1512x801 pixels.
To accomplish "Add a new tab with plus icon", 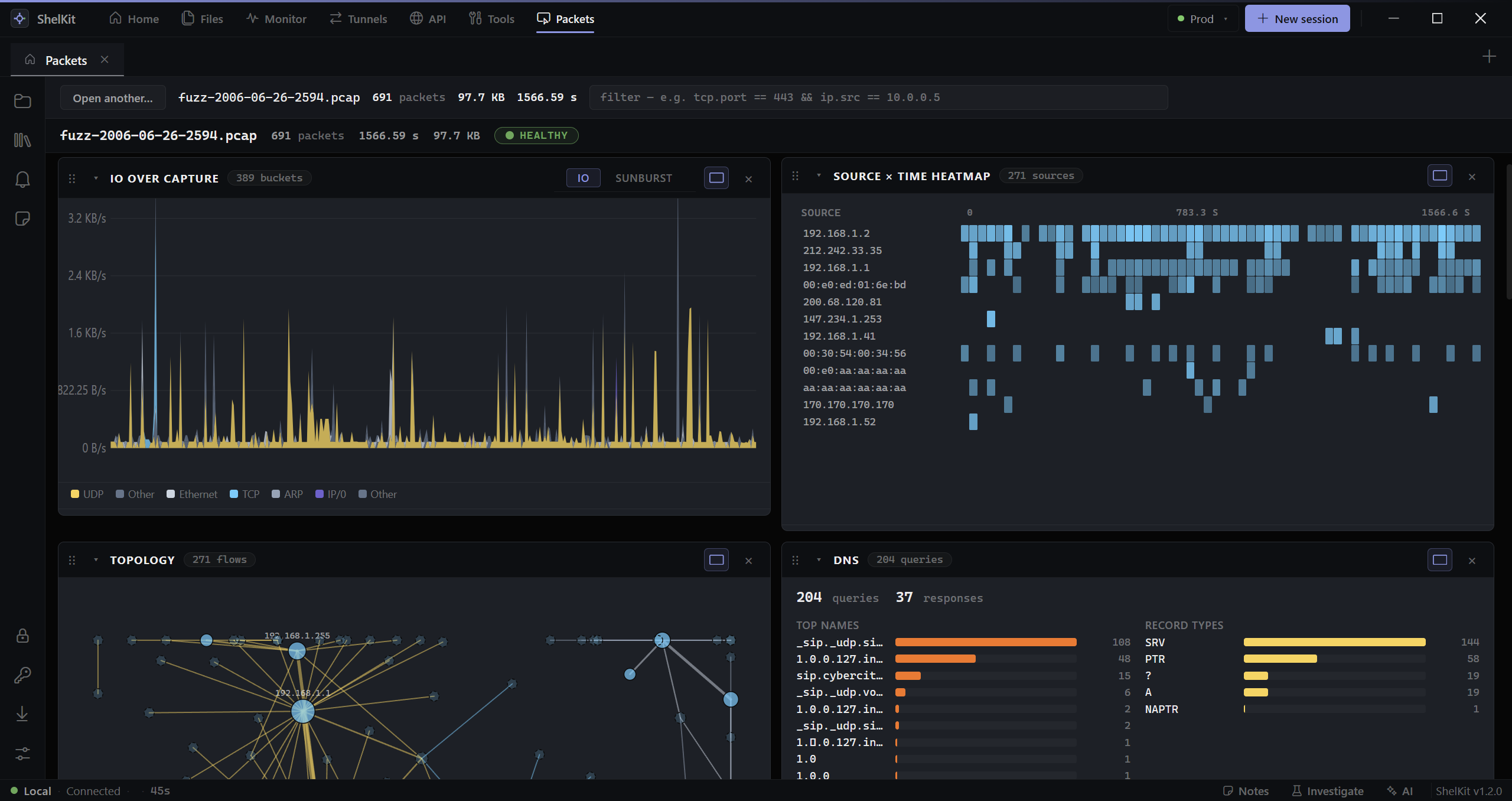I will [x=1489, y=56].
